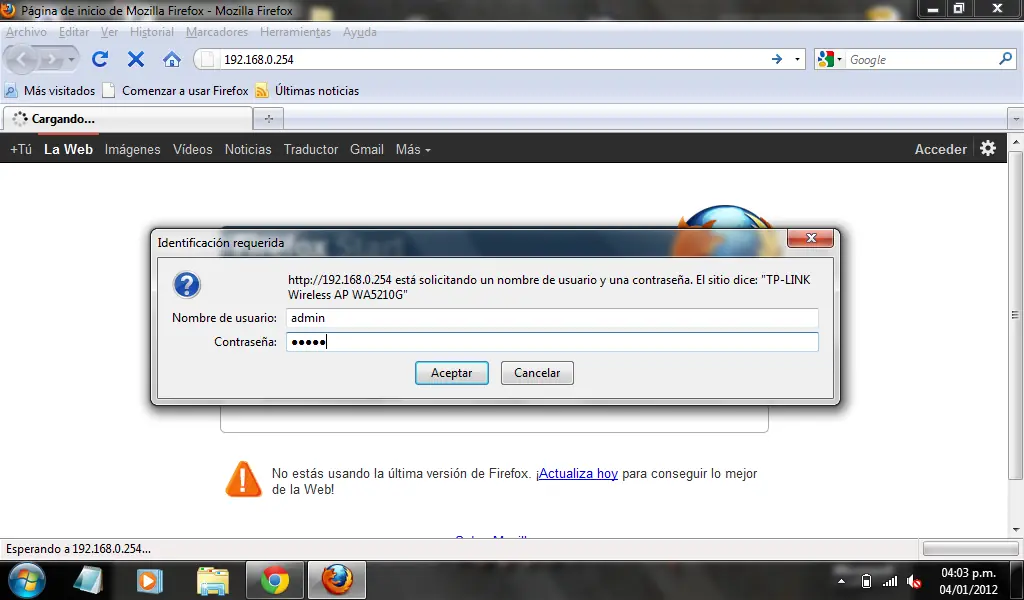Open Google search engine icon selector
Image resolution: width=1024 pixels, height=600 pixels.
pyautogui.click(x=829, y=59)
